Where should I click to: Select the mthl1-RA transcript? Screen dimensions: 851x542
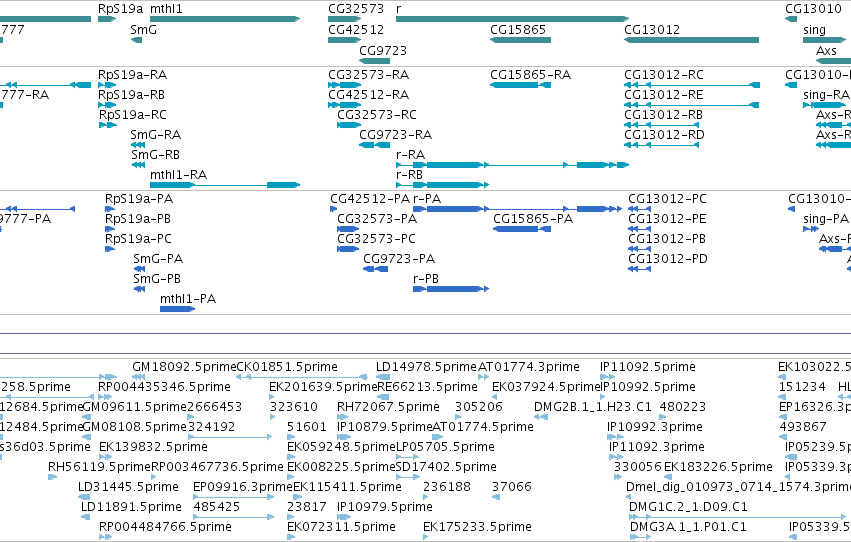coord(225,185)
